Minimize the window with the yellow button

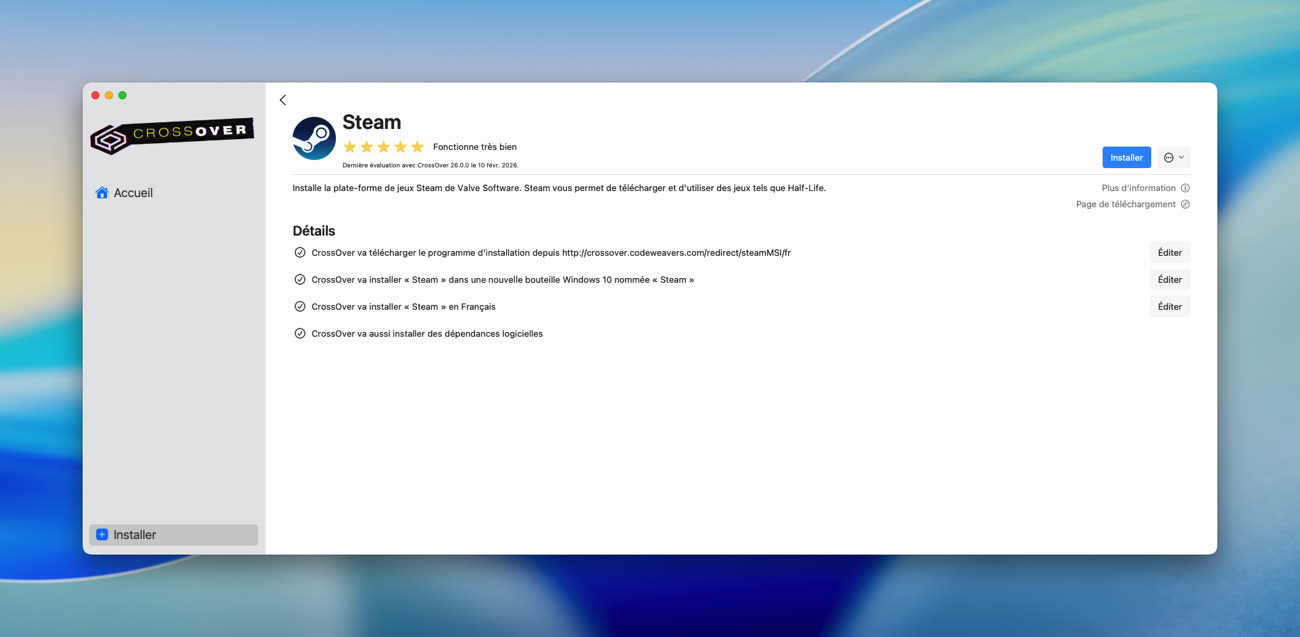[x=109, y=95]
